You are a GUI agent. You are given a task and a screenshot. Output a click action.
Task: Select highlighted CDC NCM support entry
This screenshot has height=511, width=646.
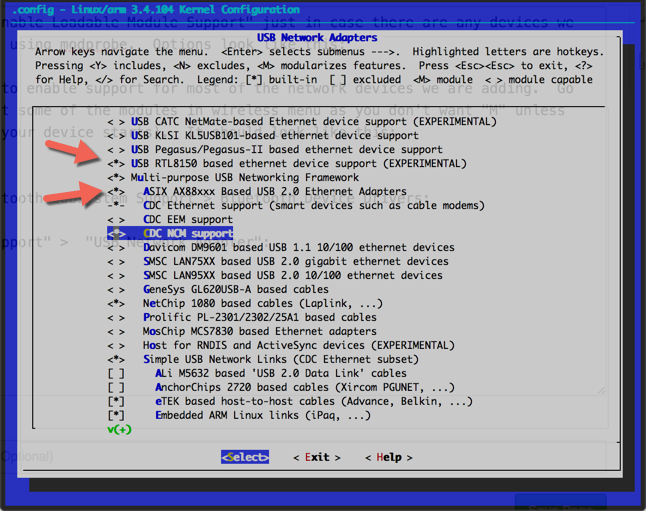(x=170, y=233)
